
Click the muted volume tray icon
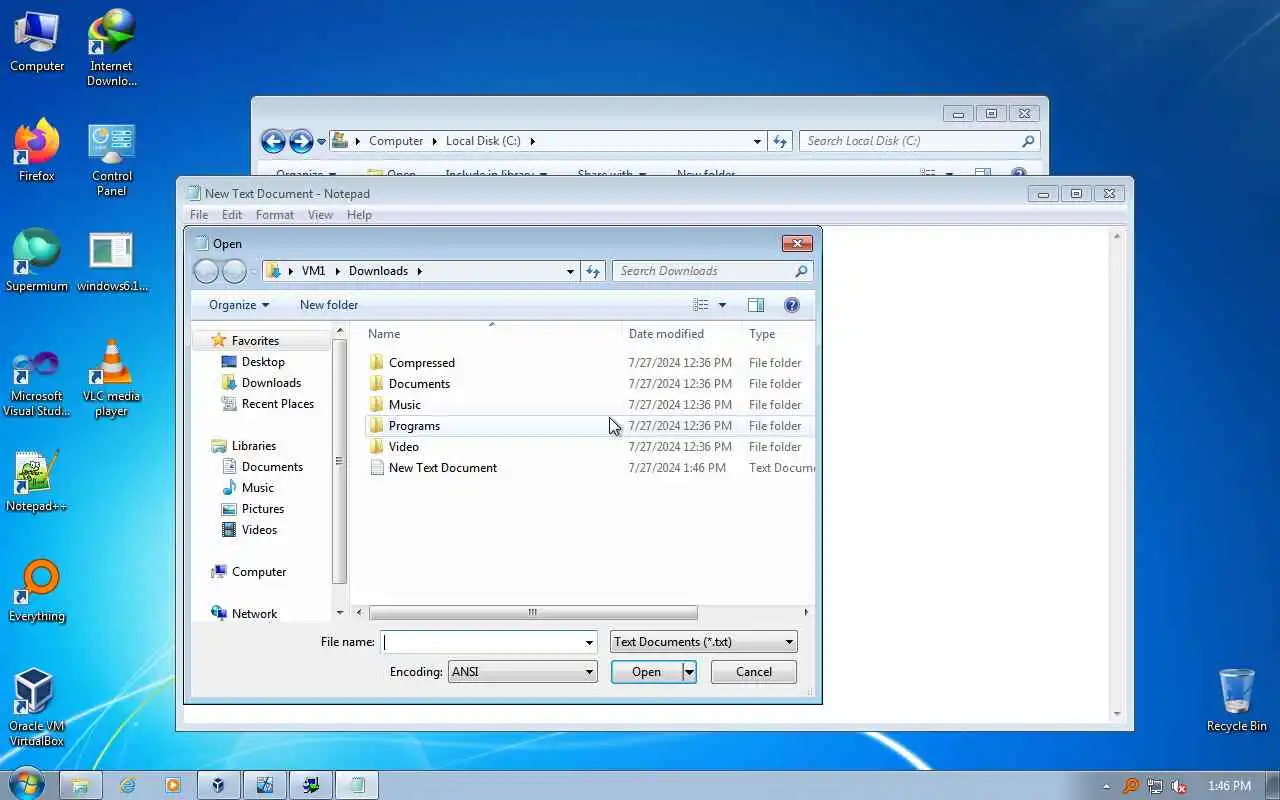click(x=1179, y=786)
